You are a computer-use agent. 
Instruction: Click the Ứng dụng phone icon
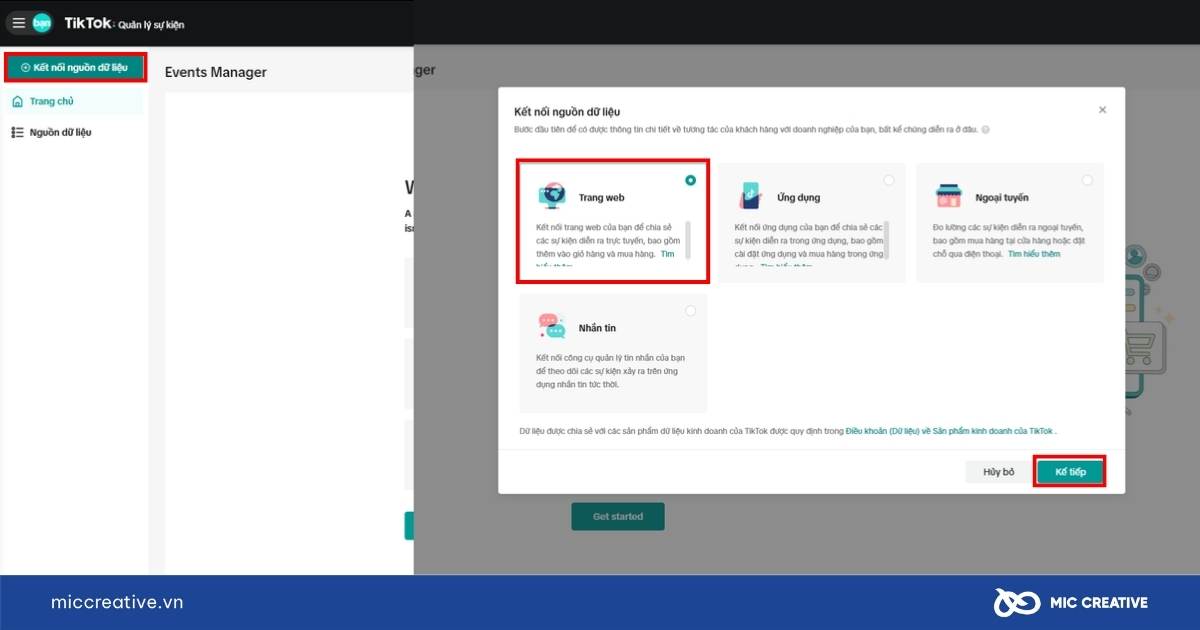click(750, 196)
